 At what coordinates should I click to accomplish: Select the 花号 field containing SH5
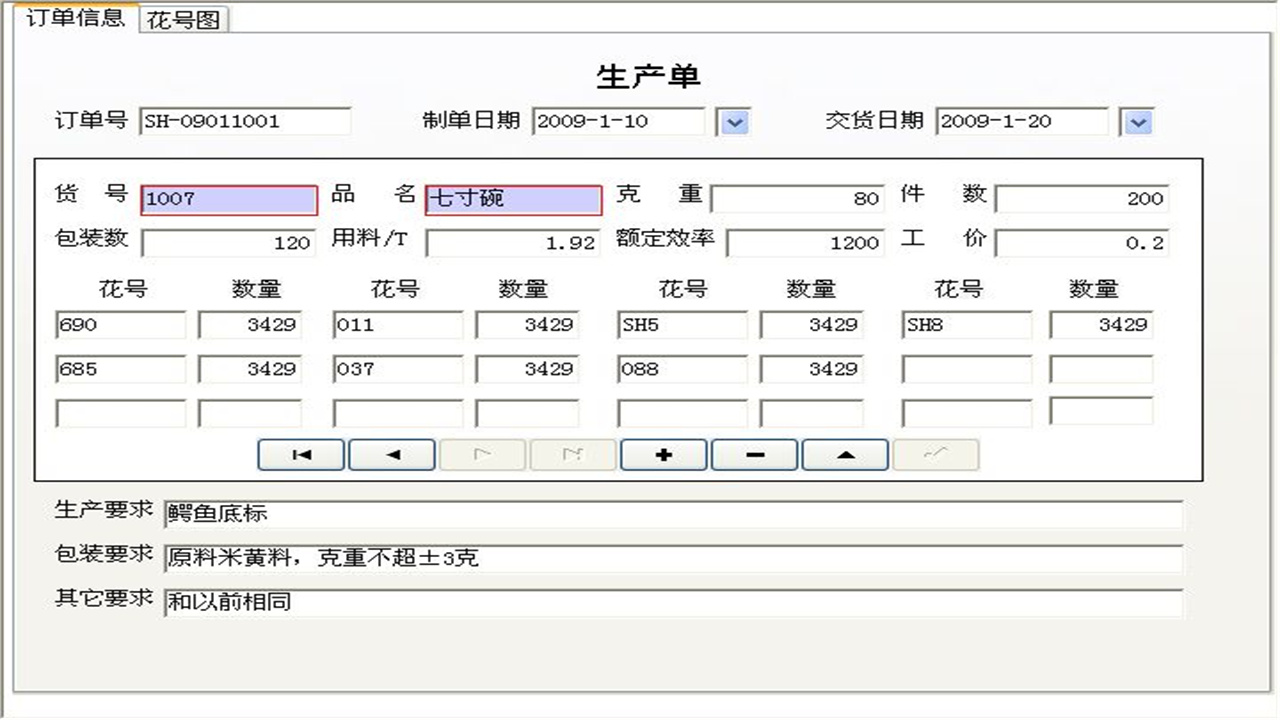point(683,324)
